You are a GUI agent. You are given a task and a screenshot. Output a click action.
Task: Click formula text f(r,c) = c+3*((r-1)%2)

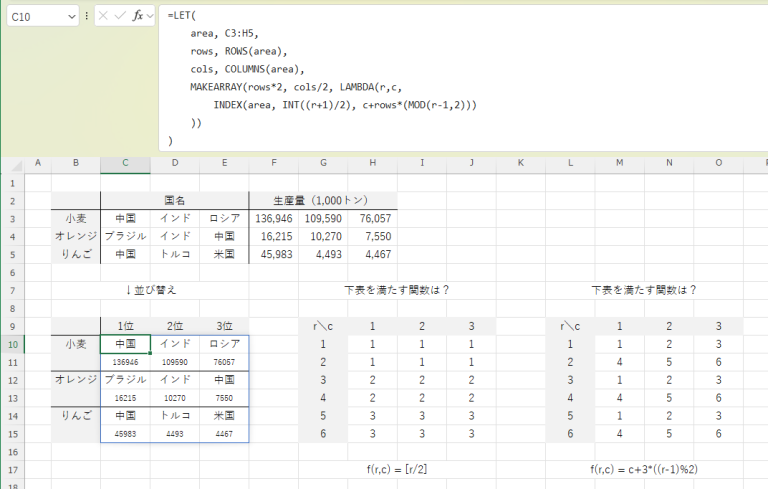pos(644,469)
